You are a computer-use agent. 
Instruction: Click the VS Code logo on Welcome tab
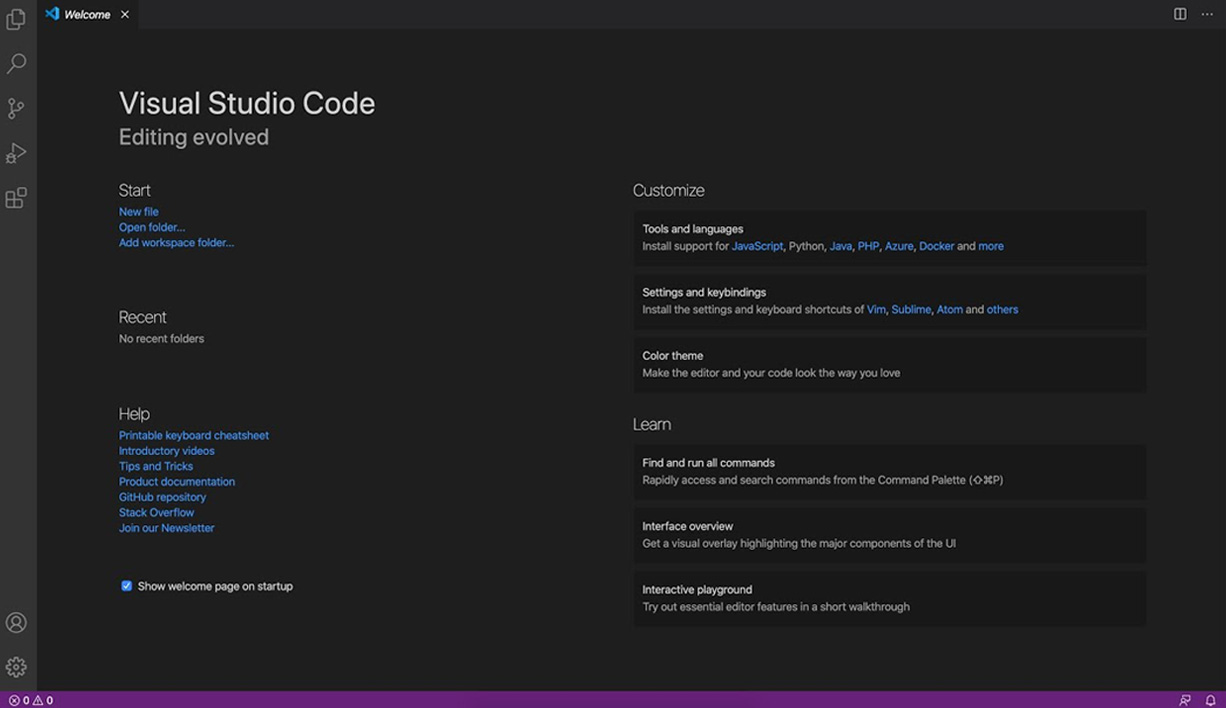[x=52, y=14]
